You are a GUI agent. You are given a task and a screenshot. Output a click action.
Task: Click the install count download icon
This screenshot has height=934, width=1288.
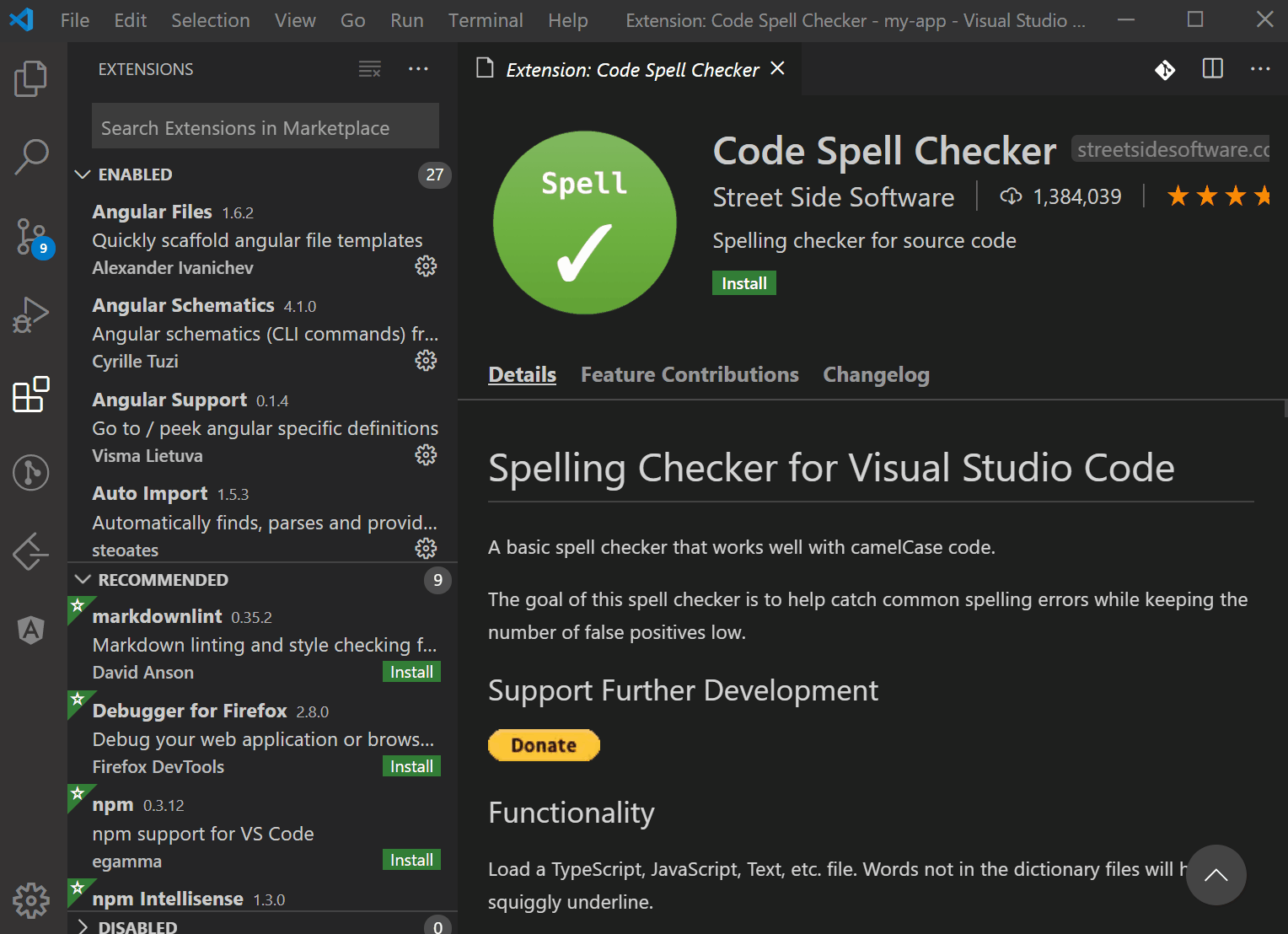click(1011, 196)
